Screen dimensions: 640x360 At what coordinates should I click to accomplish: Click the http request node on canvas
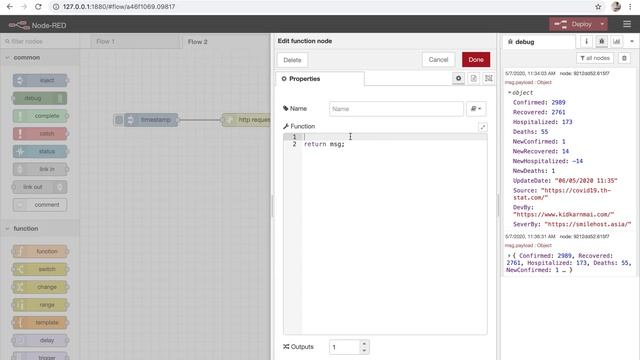(247, 120)
